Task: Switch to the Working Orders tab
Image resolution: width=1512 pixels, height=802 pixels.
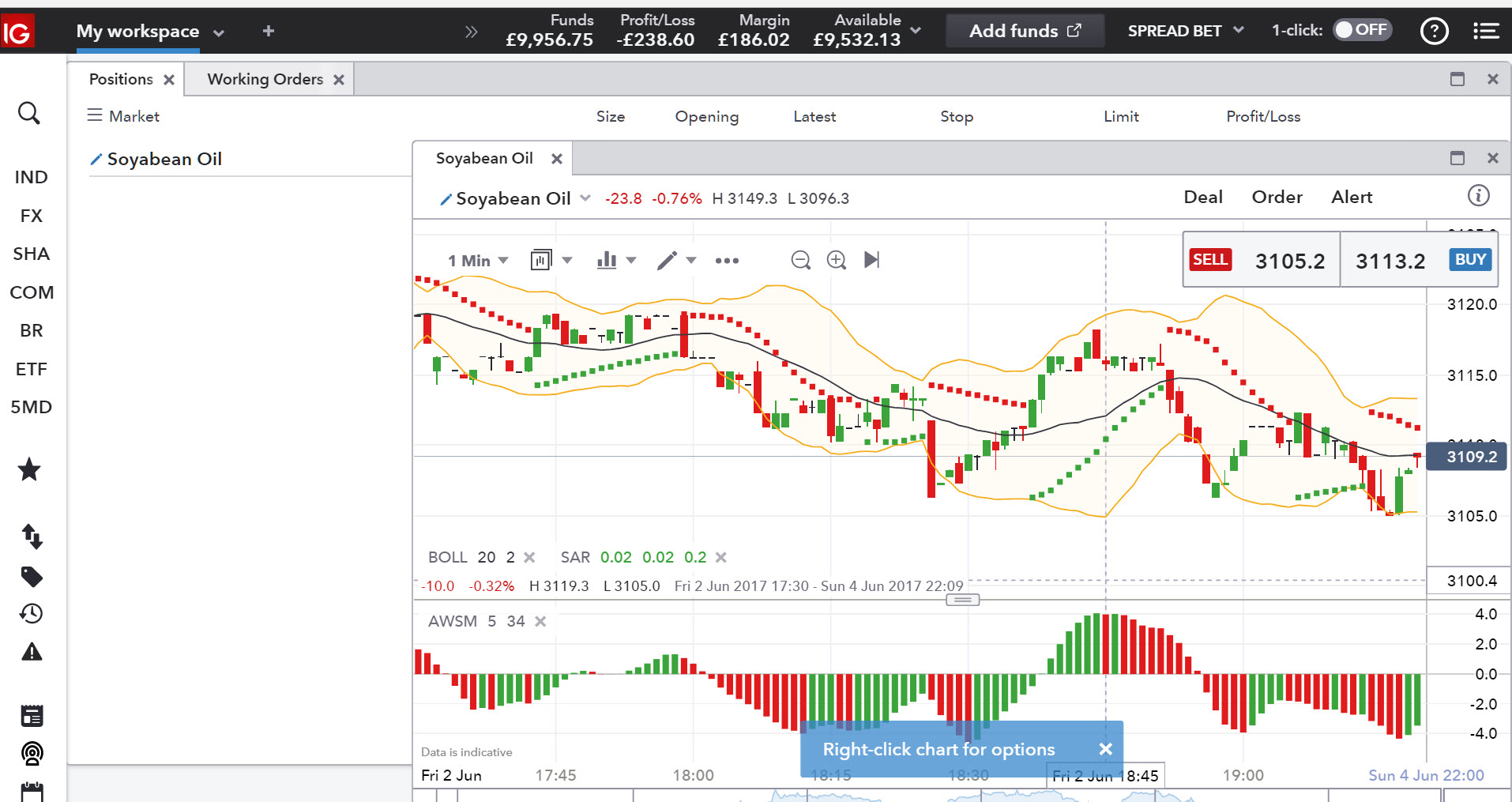Action: [265, 79]
